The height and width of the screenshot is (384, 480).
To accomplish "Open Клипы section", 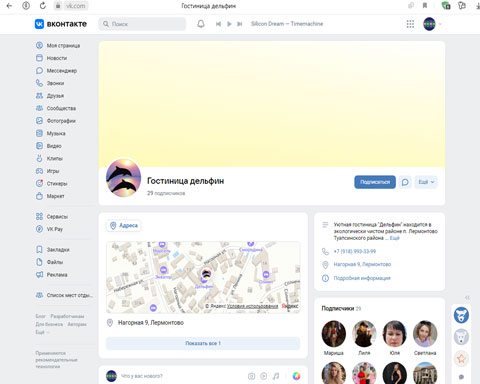I will point(49,158).
